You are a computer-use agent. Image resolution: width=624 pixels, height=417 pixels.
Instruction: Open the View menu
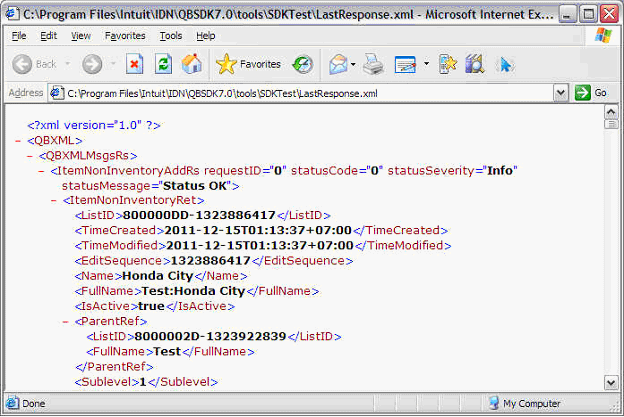[x=81, y=36]
